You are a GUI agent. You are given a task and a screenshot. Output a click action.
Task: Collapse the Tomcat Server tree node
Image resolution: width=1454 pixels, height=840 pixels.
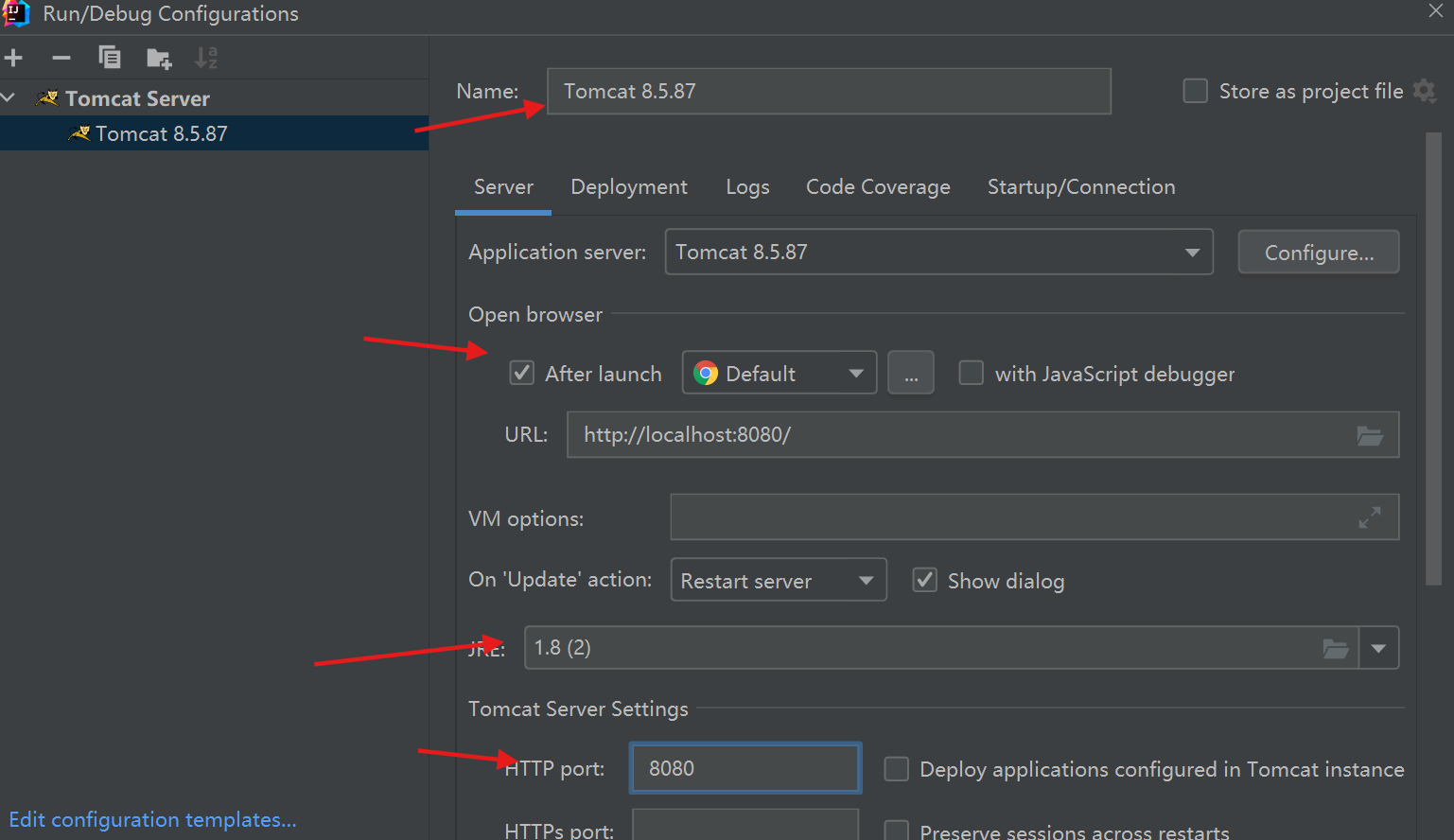9,97
